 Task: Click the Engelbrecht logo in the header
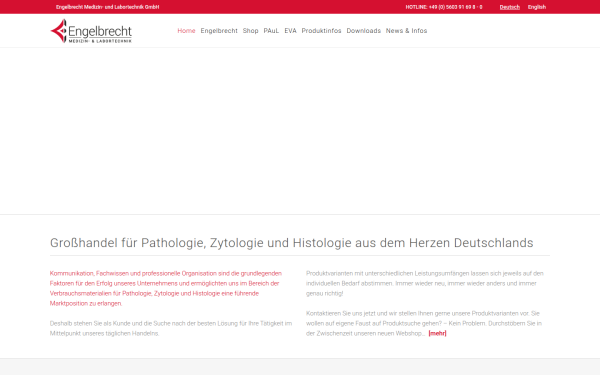point(91,31)
